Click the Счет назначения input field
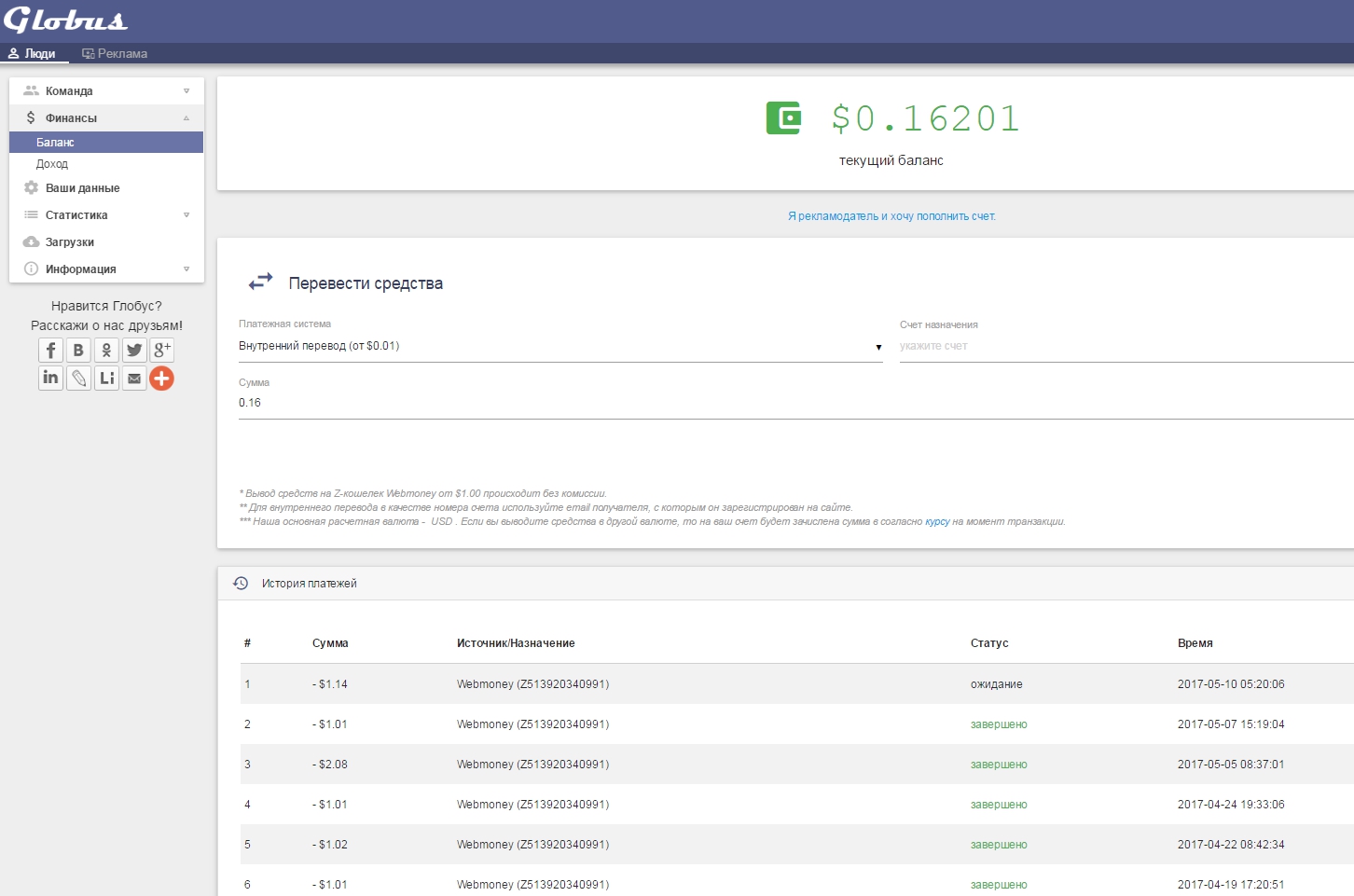 pyautogui.click(x=1126, y=346)
